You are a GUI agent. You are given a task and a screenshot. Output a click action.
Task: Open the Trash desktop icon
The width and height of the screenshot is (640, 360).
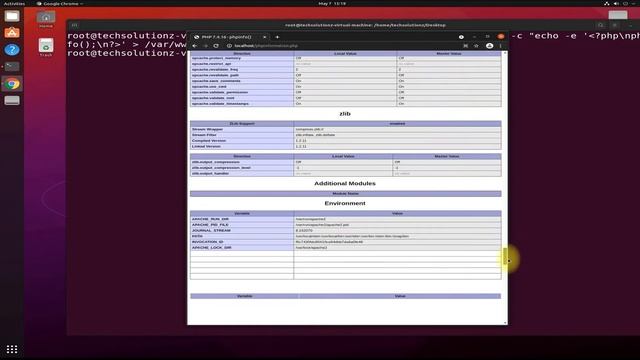[46, 47]
